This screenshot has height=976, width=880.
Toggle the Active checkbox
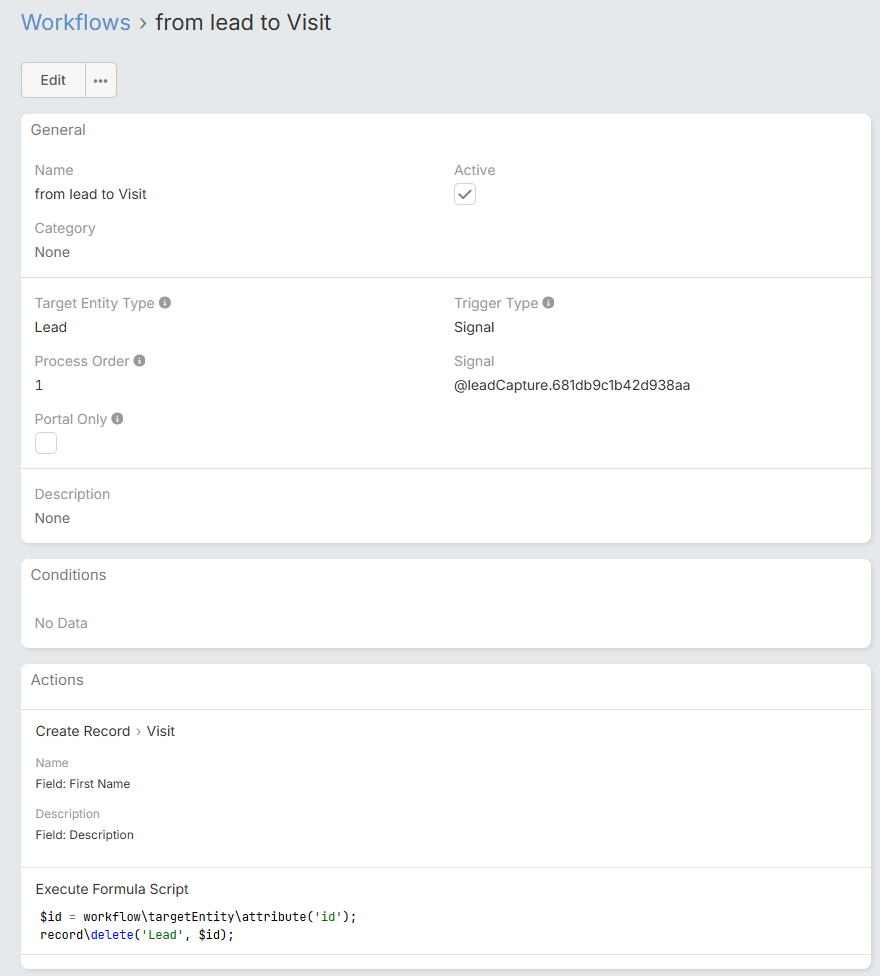point(465,195)
